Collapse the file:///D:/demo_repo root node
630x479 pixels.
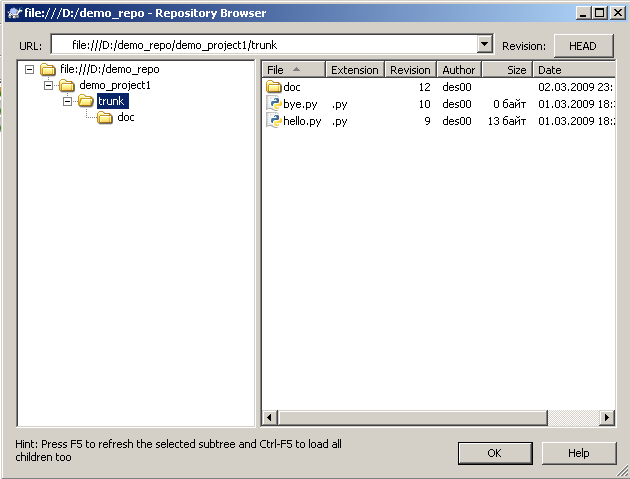[x=29, y=70]
